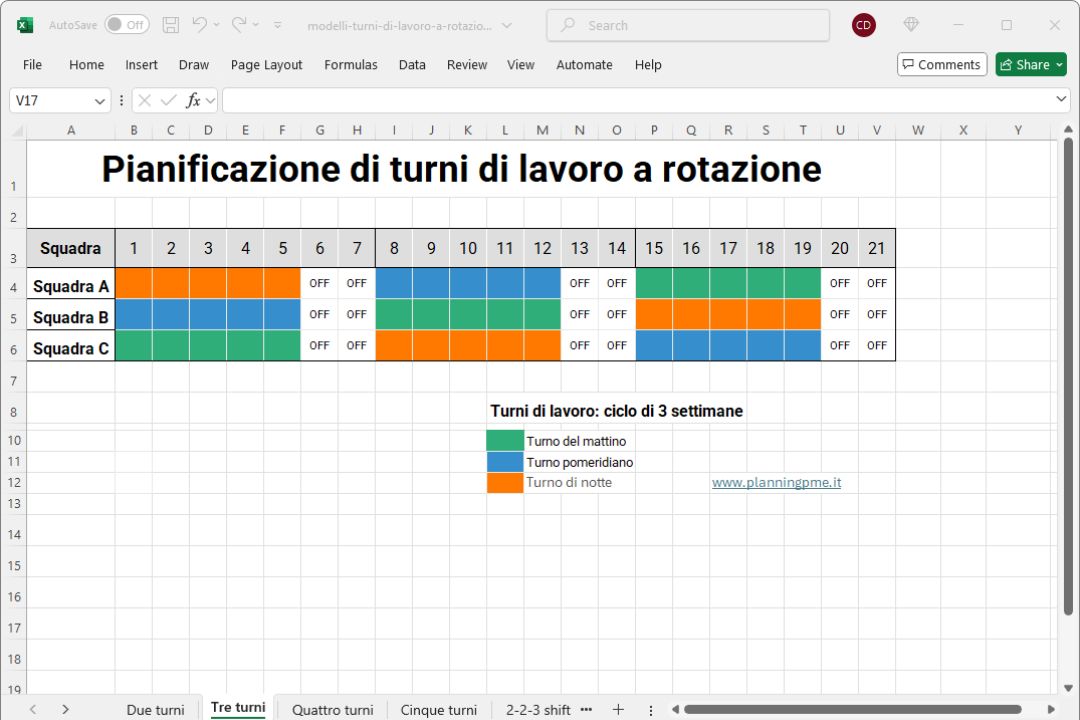
Task: Click the formula bar cancel X icon
Action: pyautogui.click(x=145, y=100)
